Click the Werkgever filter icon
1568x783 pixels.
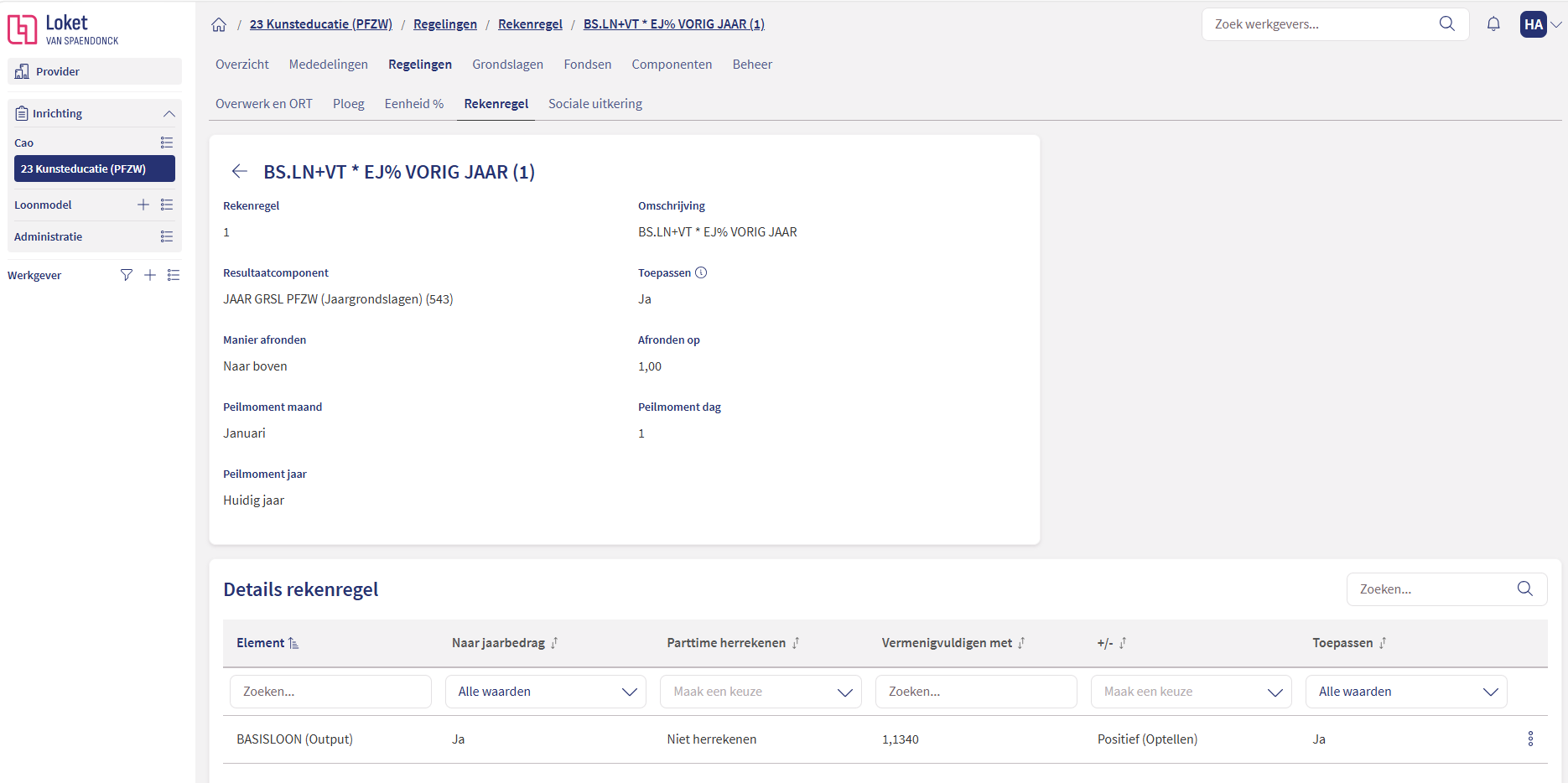click(127, 275)
